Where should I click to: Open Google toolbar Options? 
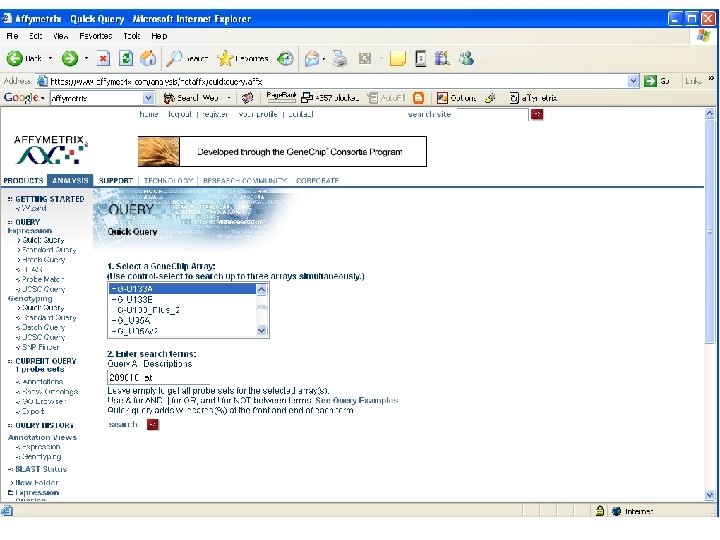[456, 98]
